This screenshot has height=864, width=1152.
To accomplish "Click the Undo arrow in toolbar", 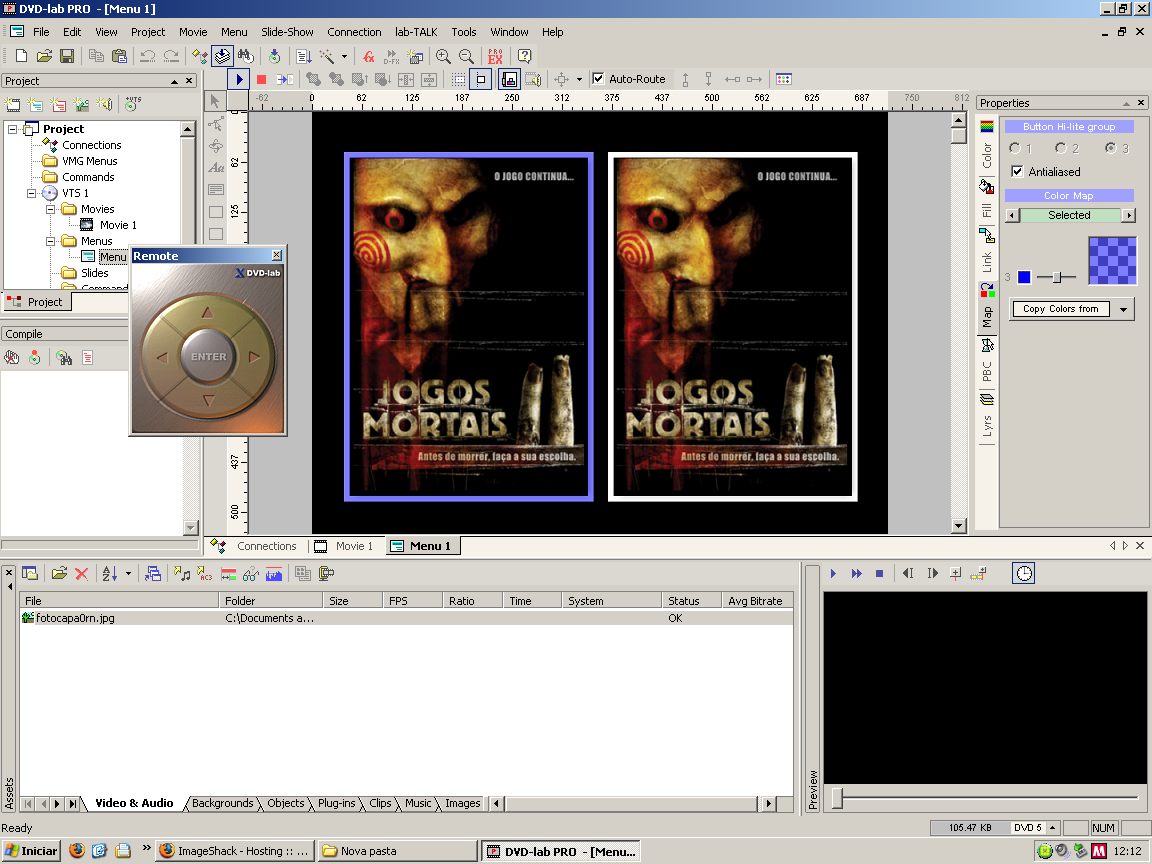I will click(x=148, y=56).
